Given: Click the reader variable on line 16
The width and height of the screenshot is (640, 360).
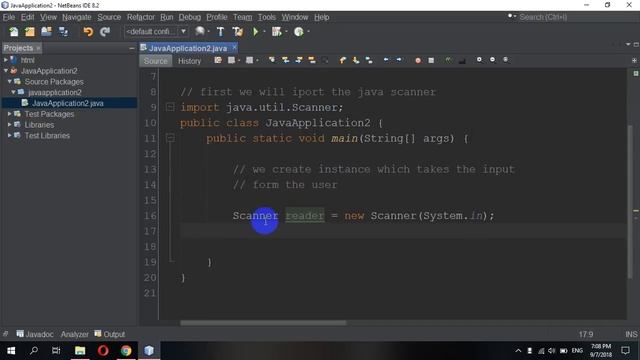Looking at the screenshot, I should coord(305,216).
